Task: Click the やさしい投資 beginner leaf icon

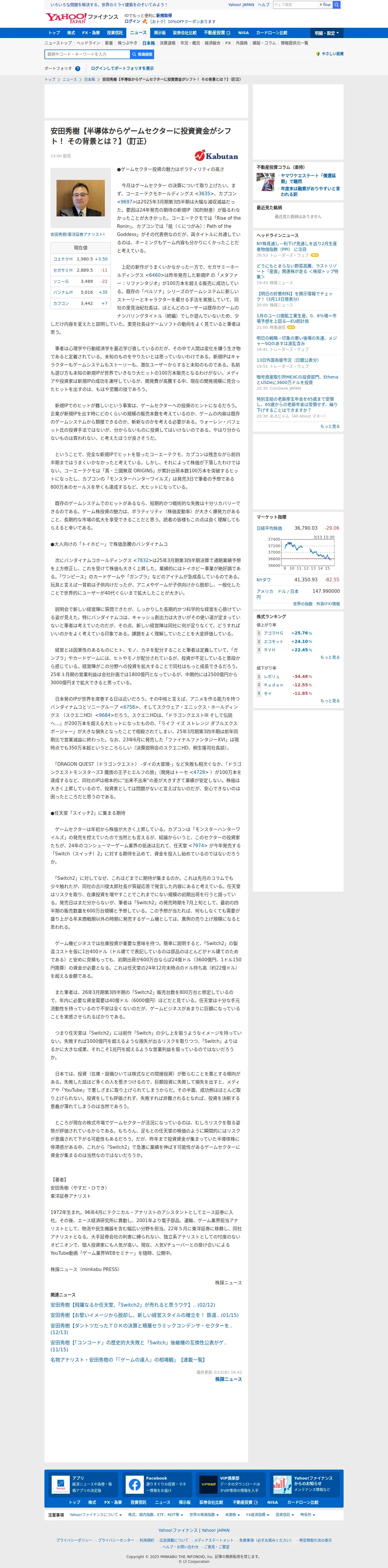Action: (318, 53)
